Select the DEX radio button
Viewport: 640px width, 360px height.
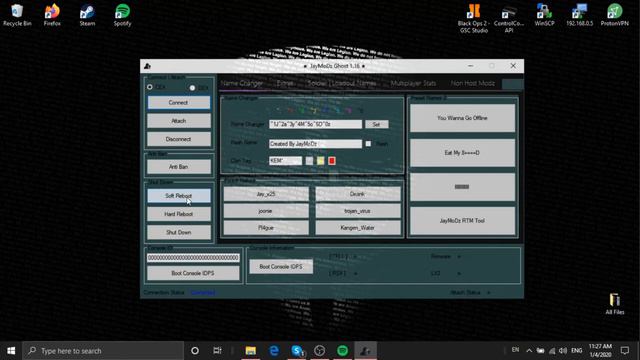[x=192, y=87]
